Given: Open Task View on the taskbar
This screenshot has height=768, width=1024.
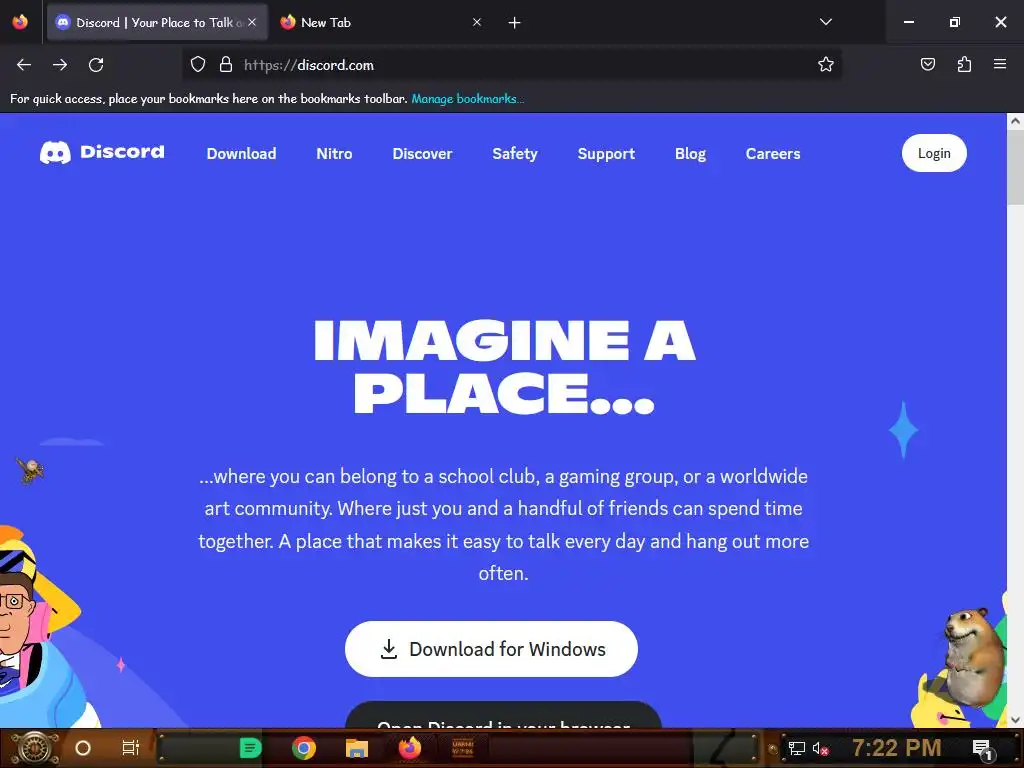Looking at the screenshot, I should pyautogui.click(x=131, y=748).
